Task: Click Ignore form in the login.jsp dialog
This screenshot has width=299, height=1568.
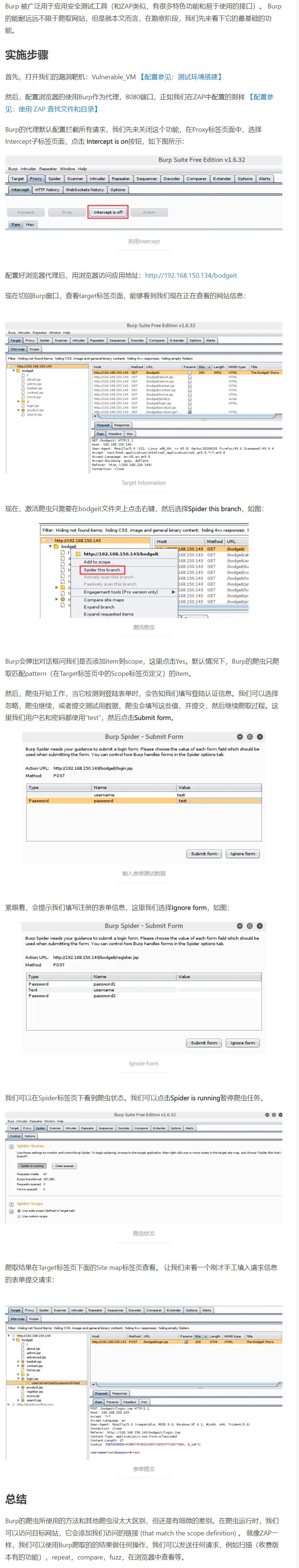Action: click(243, 854)
